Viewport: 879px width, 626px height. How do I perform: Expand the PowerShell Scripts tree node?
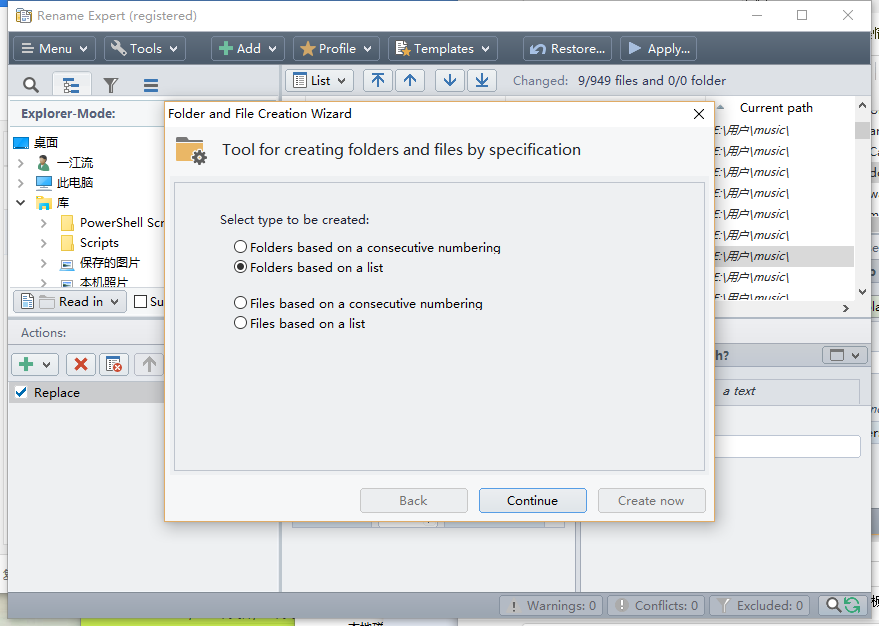44,223
